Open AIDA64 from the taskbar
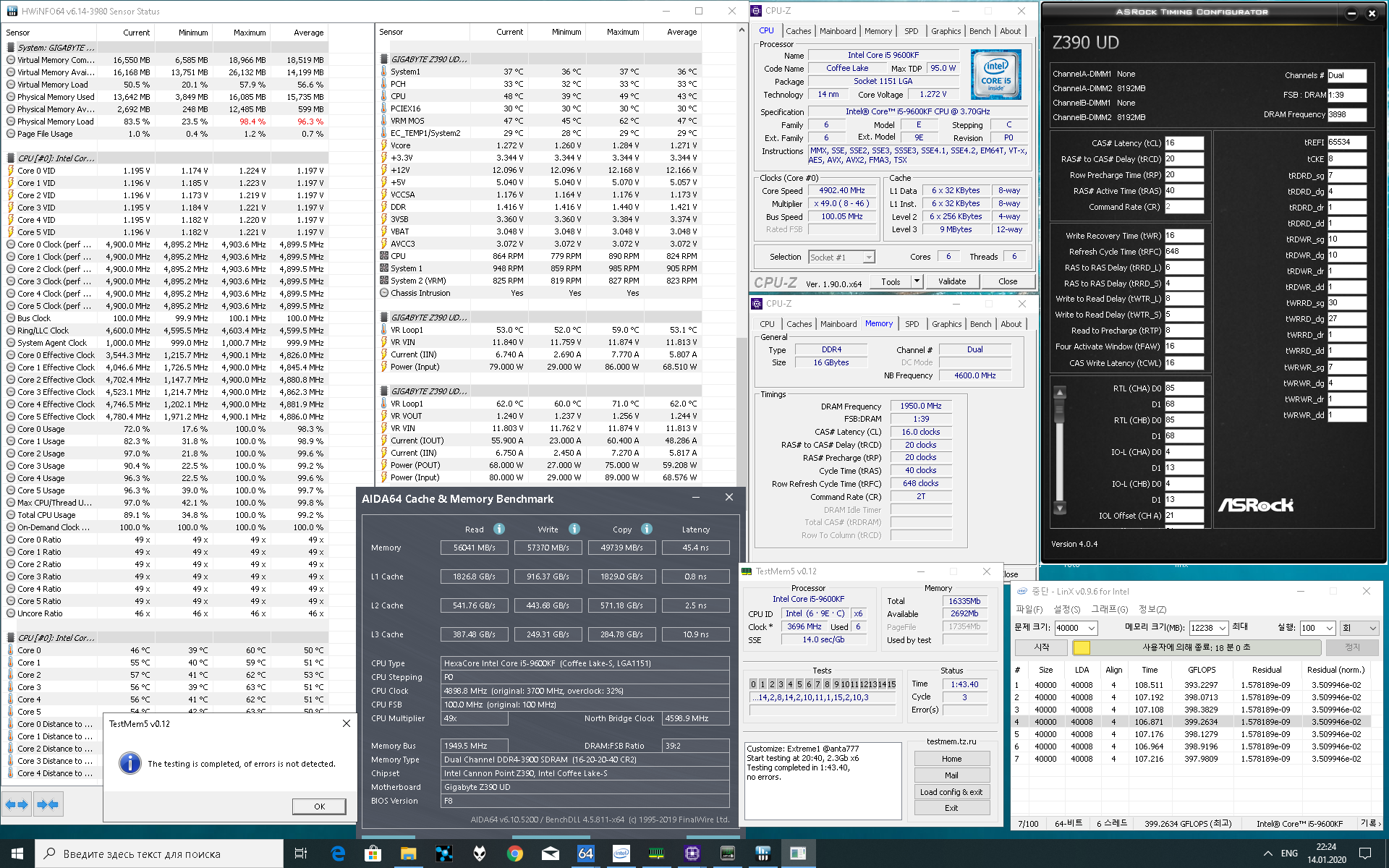Screen dimensions: 1389x868 585,854
